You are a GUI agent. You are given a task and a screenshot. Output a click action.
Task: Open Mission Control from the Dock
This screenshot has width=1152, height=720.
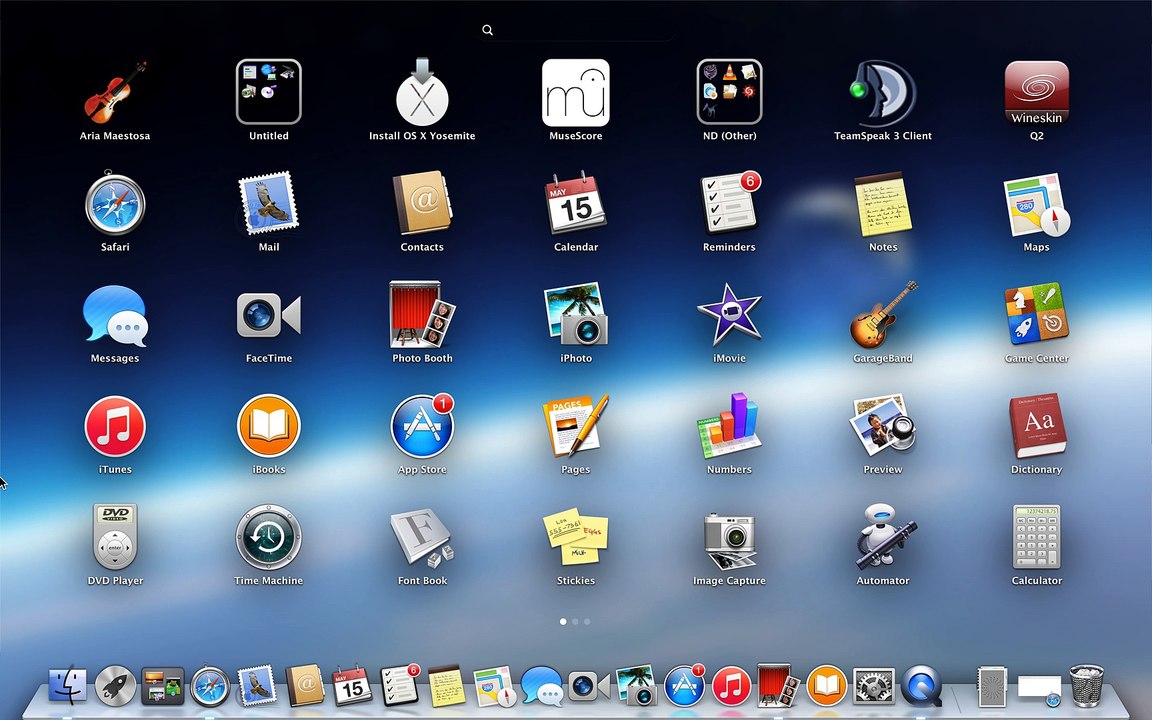162,686
